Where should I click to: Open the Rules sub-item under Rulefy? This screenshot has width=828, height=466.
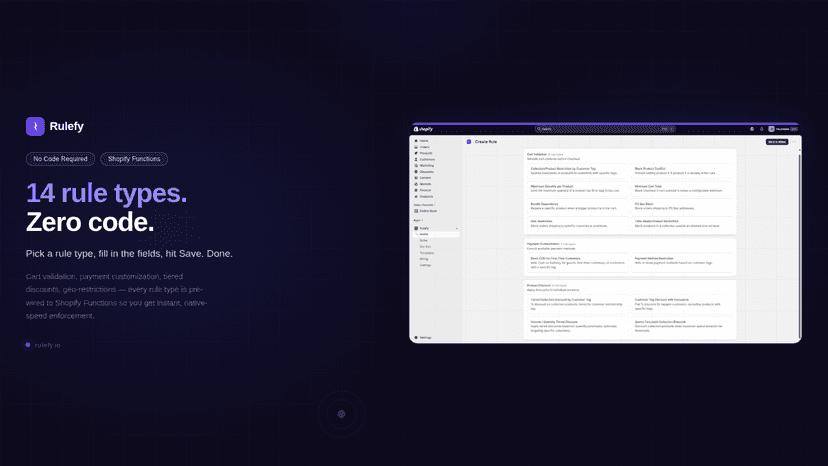click(424, 240)
